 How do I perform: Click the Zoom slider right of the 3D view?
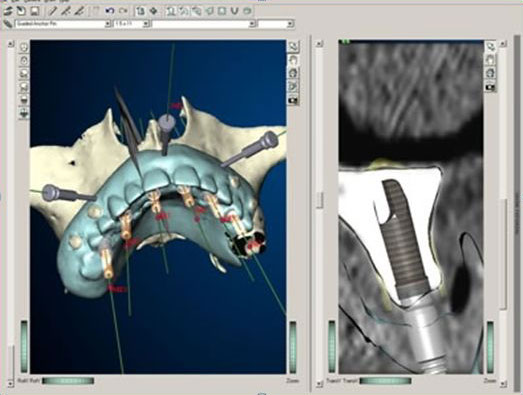pos(293,347)
